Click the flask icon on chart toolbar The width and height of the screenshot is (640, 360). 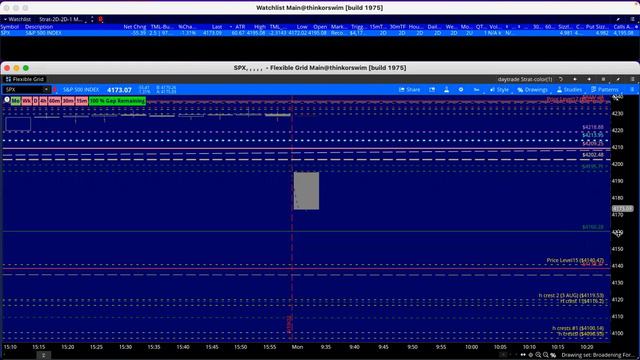447,90
